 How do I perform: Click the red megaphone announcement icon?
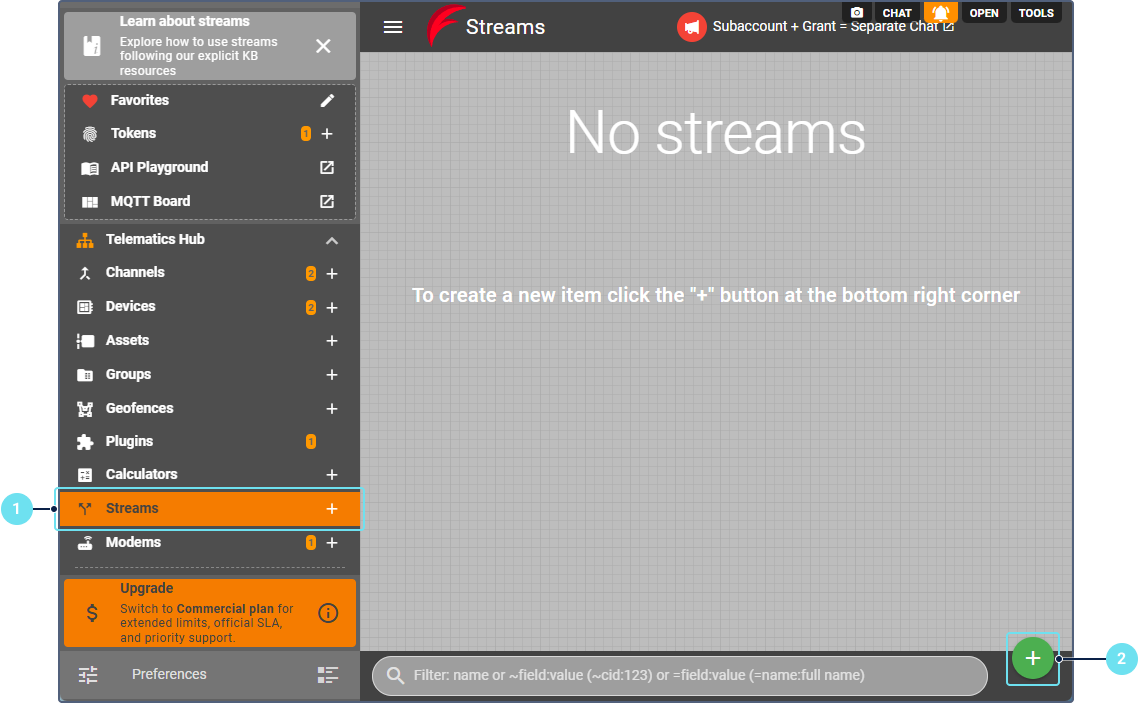(x=691, y=27)
